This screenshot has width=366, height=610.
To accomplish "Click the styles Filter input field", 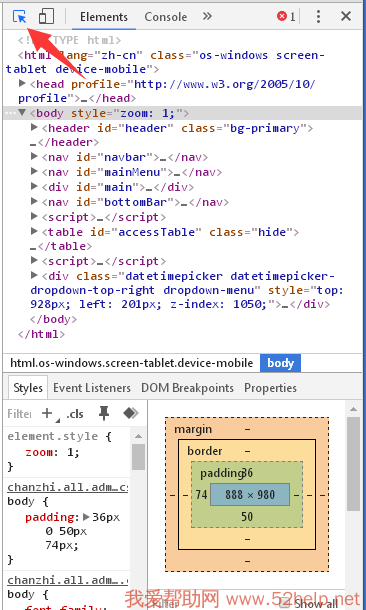I will (19, 414).
